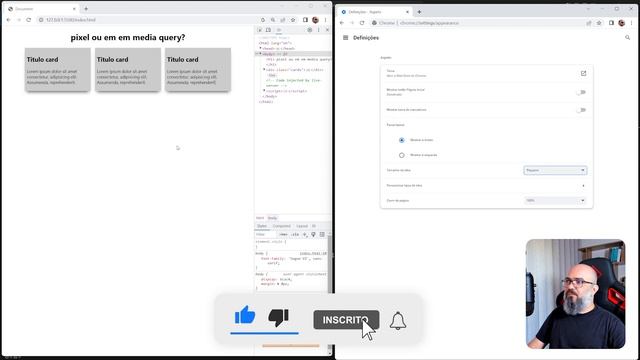Switch to the Layout tab in DevTools
Viewport: 640px width, 360px height.
coord(302,226)
